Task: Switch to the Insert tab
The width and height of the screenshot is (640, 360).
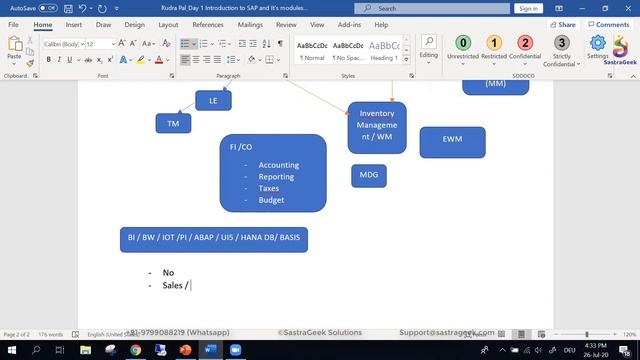Action: (x=74, y=25)
